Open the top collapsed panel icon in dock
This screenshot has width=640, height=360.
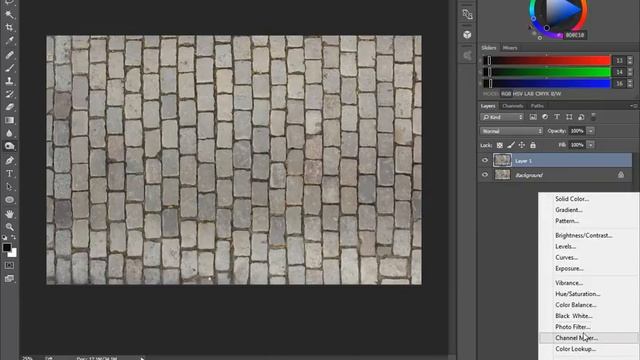[467, 14]
